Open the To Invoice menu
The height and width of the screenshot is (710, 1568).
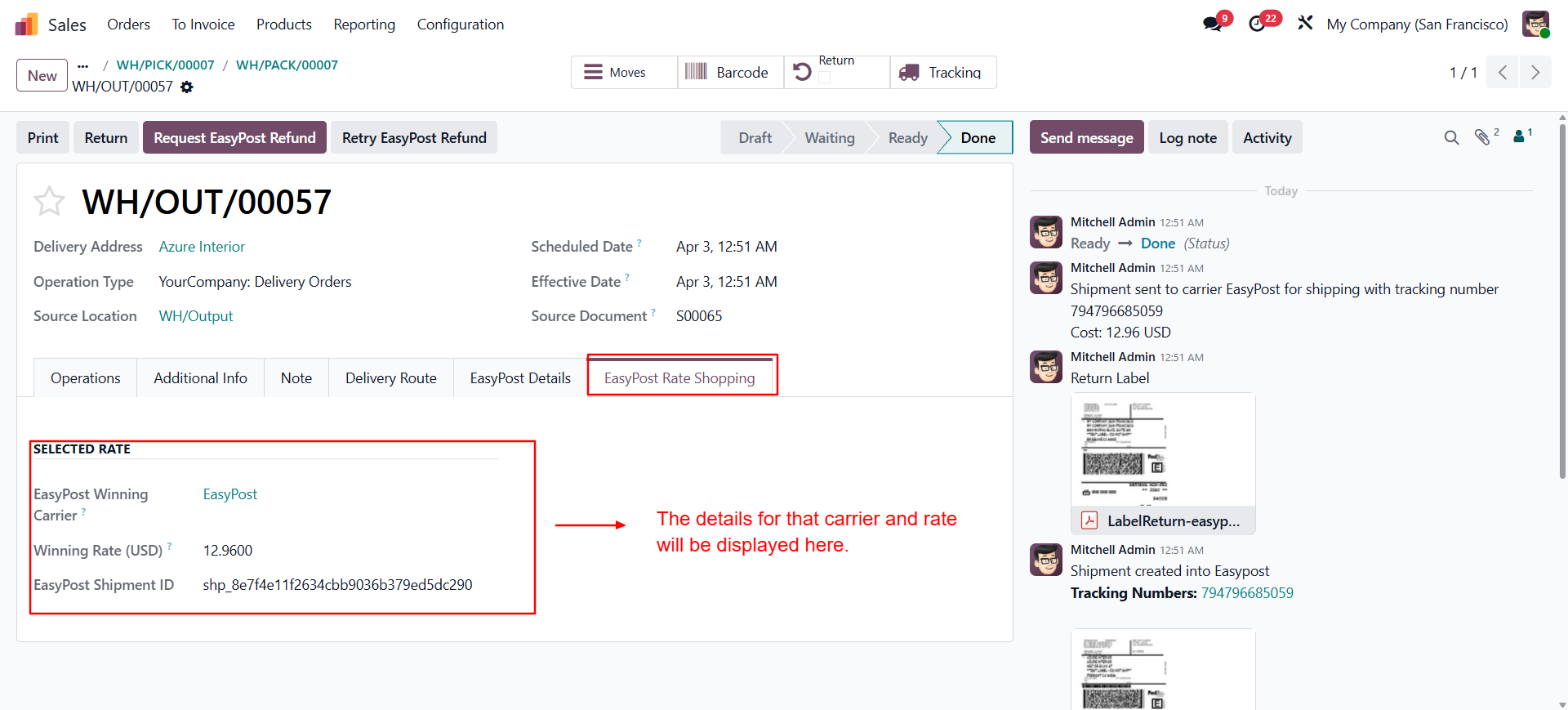click(203, 25)
